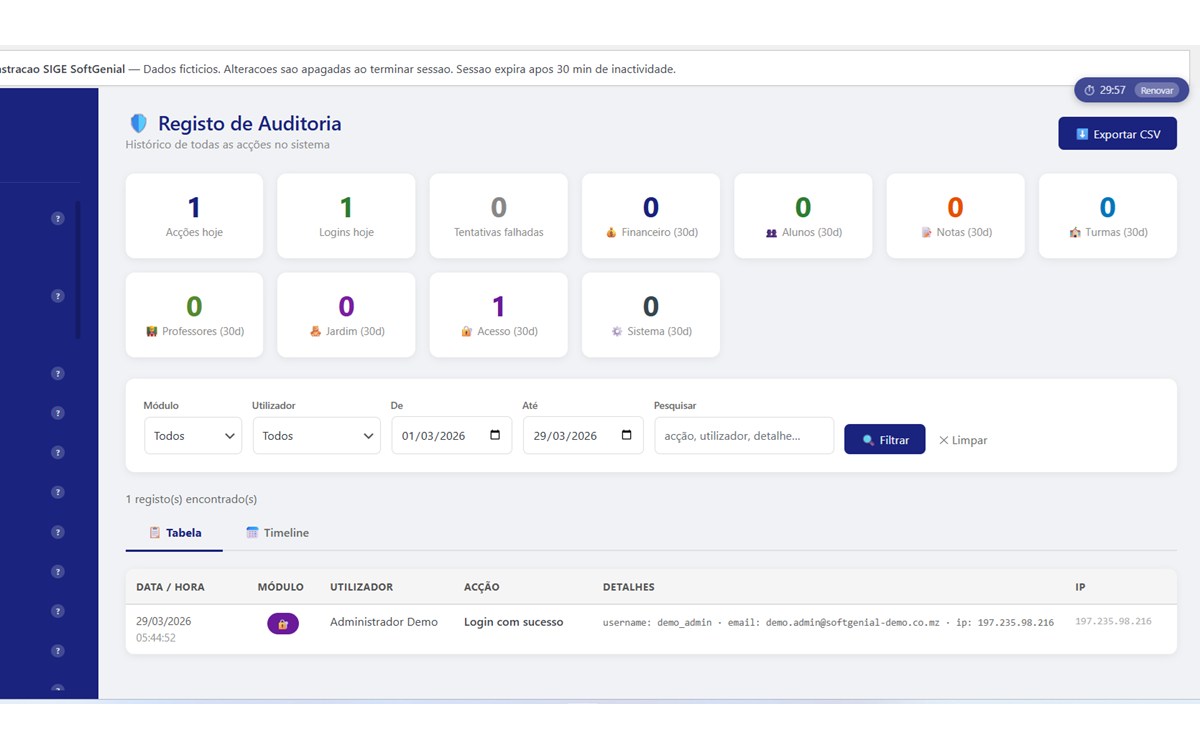The width and height of the screenshot is (1200, 751).
Task: Click the shield icon beside Registo de Auditoria
Action: coord(138,122)
